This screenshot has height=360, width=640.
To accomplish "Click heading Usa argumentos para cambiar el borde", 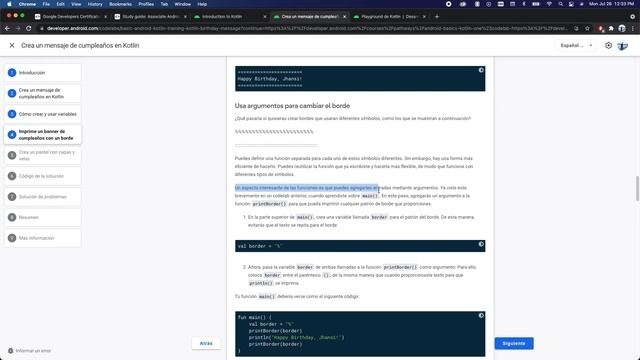I will (x=292, y=106).
